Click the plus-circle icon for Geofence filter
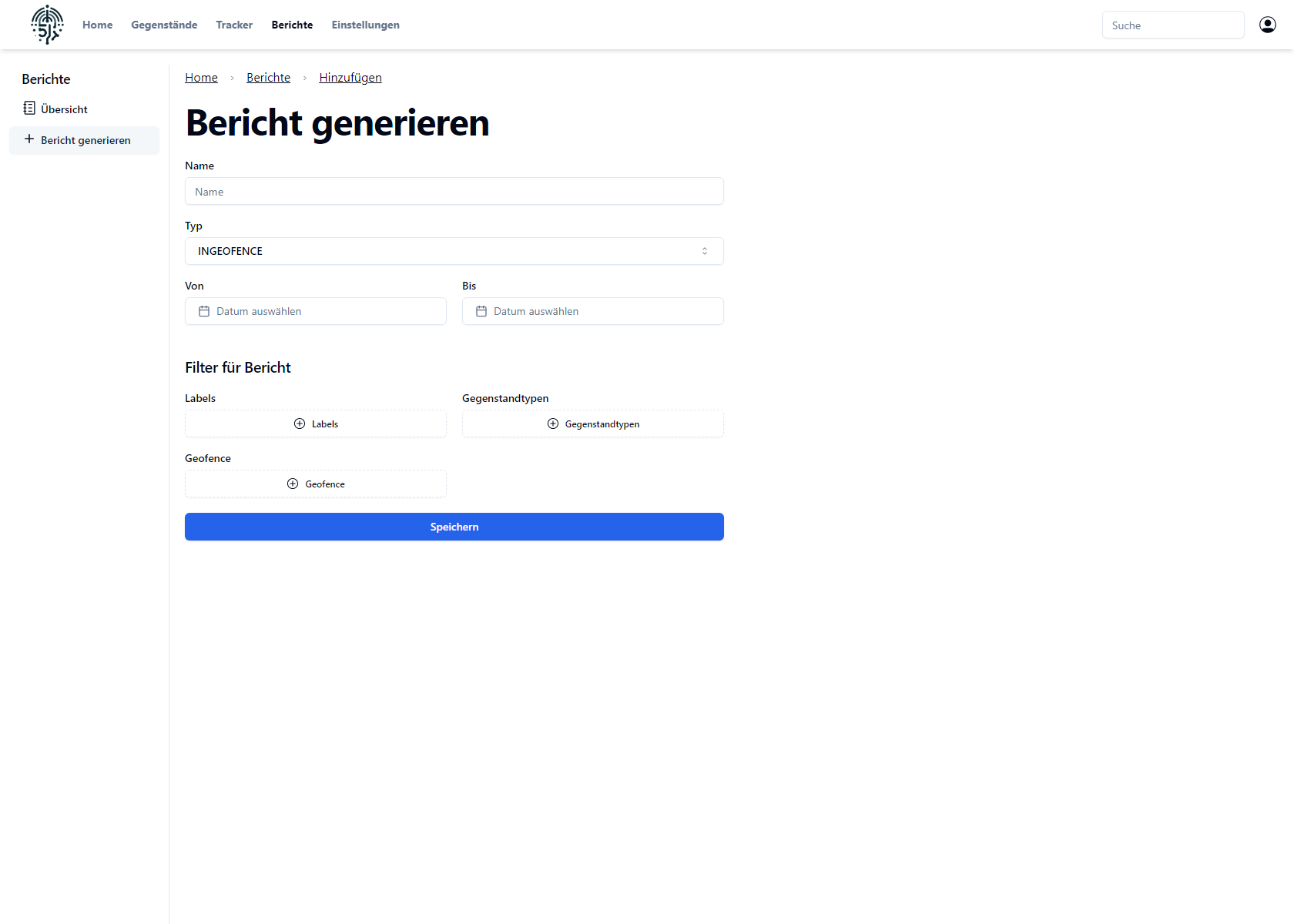Screen dimensions: 1294x924 tap(293, 484)
